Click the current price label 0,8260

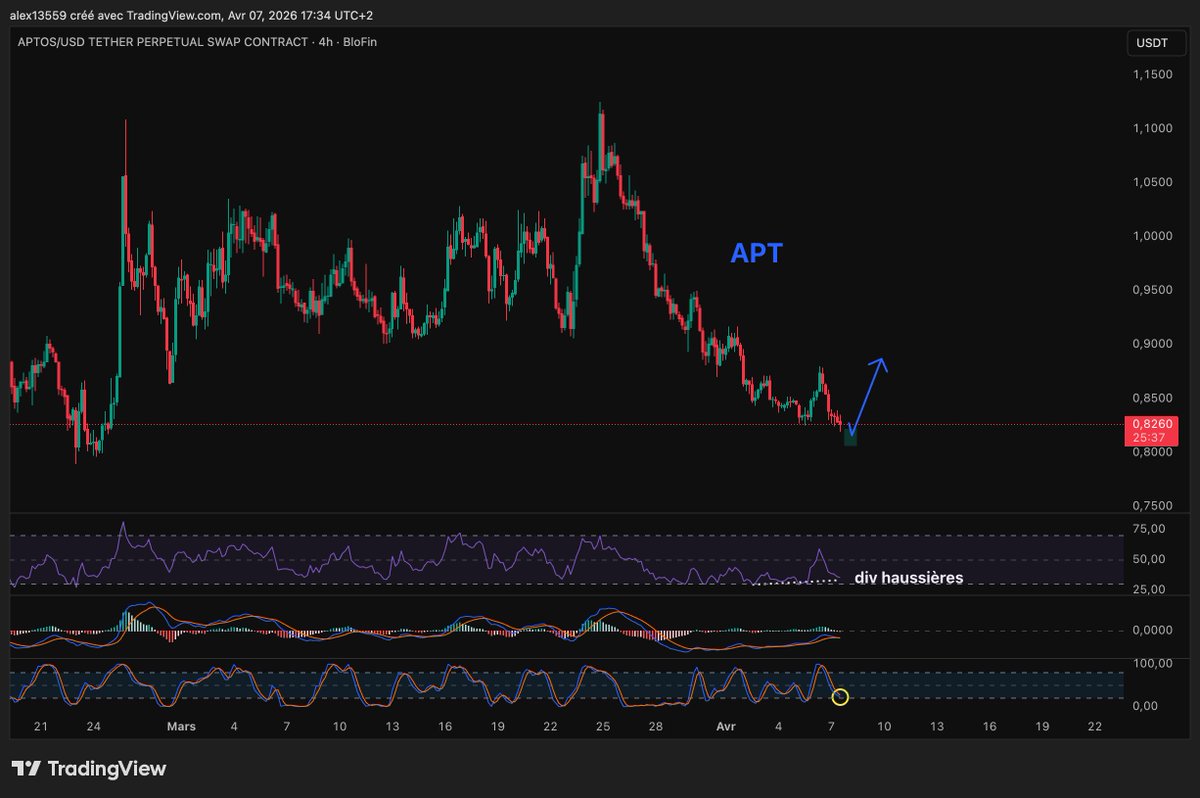1152,424
